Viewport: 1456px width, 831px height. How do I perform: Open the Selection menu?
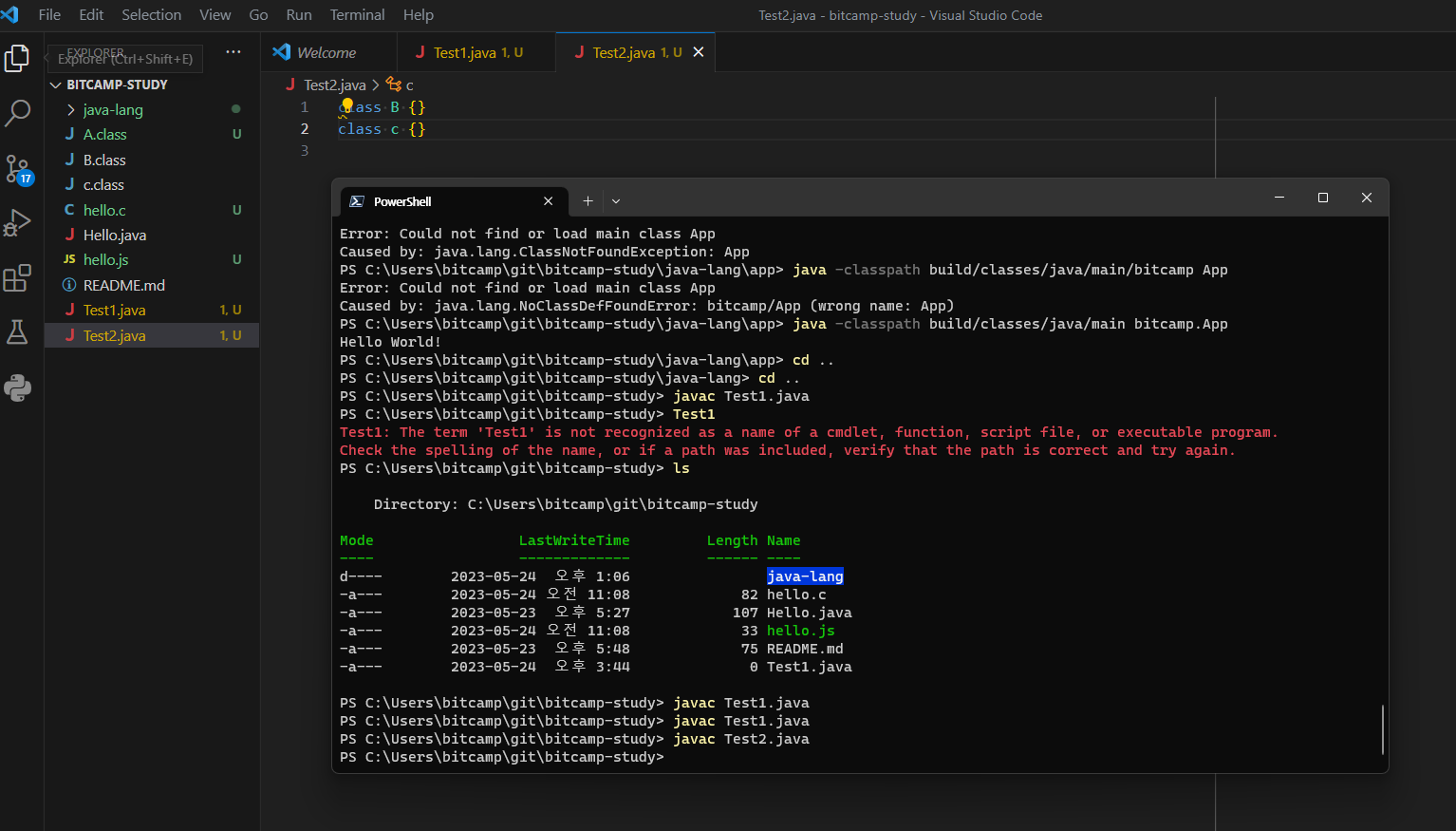pyautogui.click(x=151, y=15)
